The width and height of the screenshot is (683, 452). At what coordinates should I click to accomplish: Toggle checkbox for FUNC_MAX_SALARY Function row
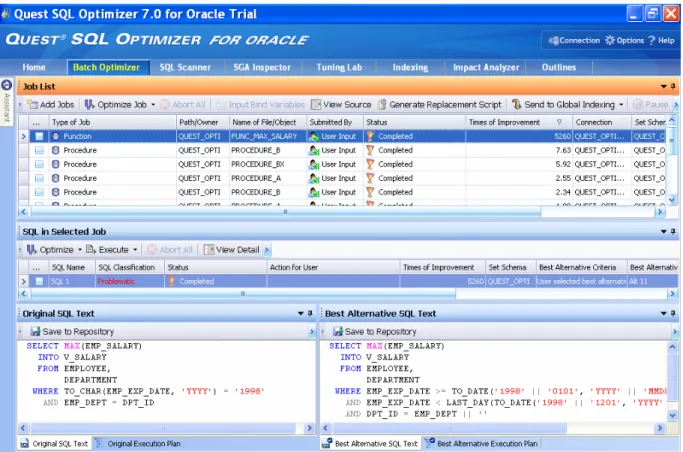pyautogui.click(x=39, y=136)
